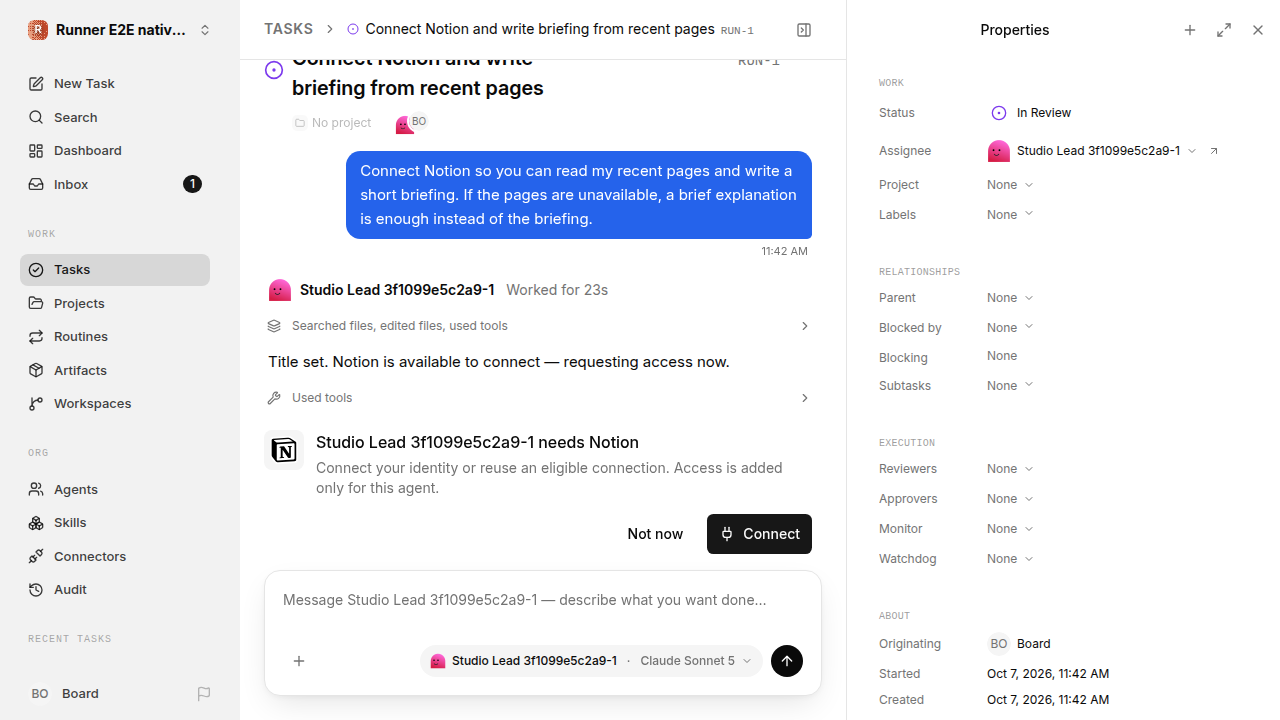Image resolution: width=1280 pixels, height=720 pixels.
Task: Open the Projects section
Action: point(115,303)
